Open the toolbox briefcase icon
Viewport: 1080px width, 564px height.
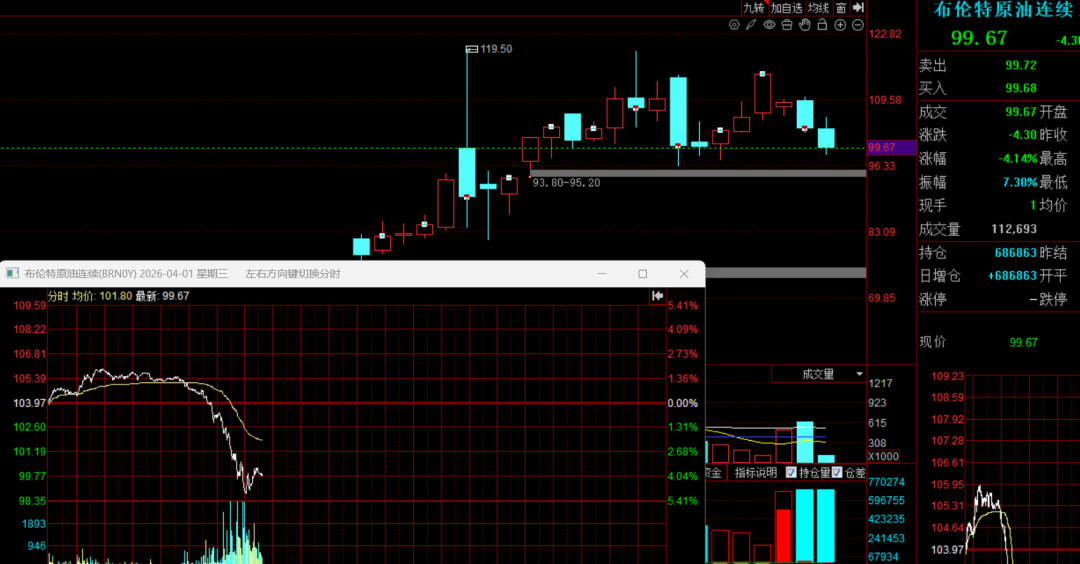coord(787,25)
